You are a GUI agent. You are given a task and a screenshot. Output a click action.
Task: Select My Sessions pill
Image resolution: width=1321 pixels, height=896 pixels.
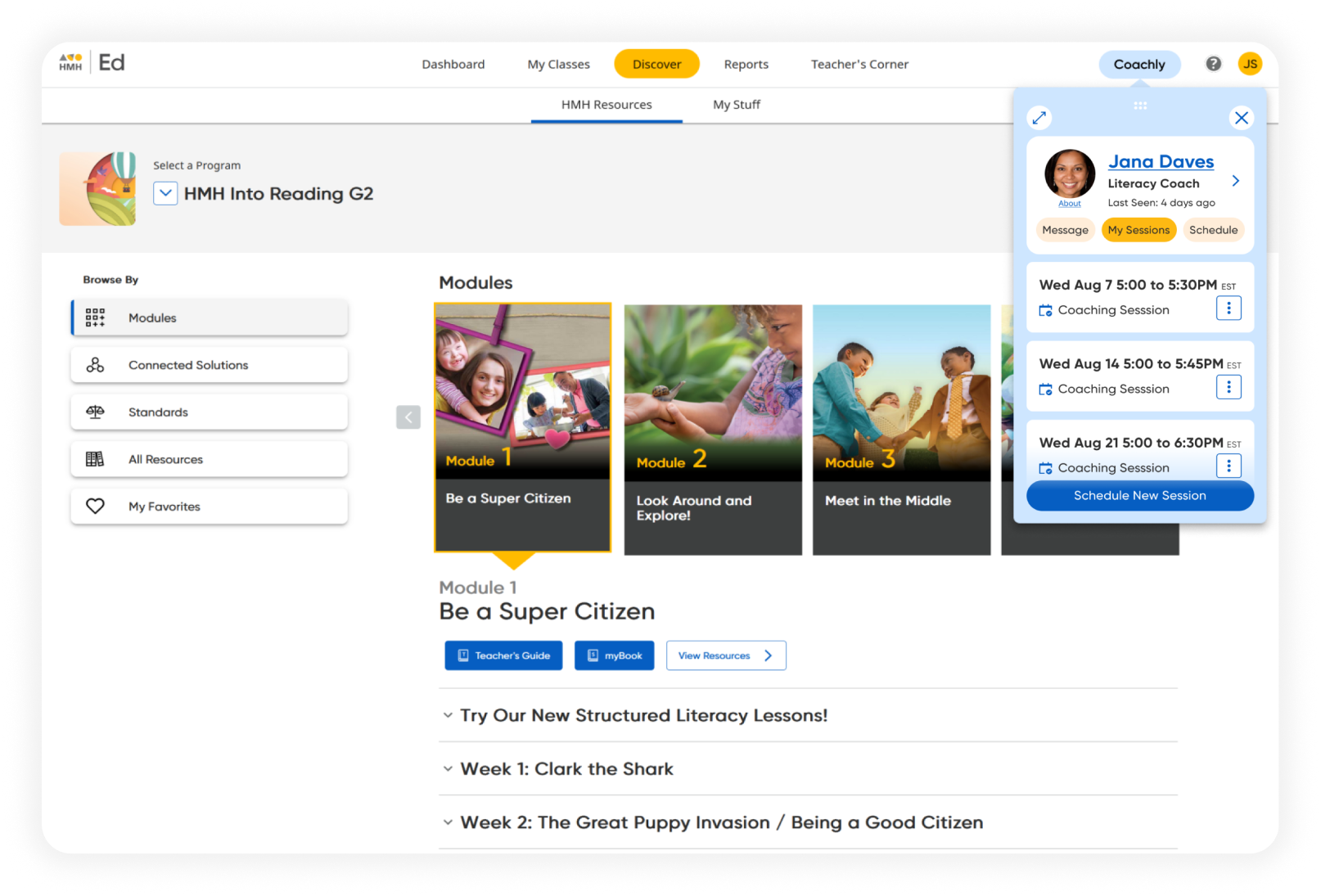(1138, 230)
